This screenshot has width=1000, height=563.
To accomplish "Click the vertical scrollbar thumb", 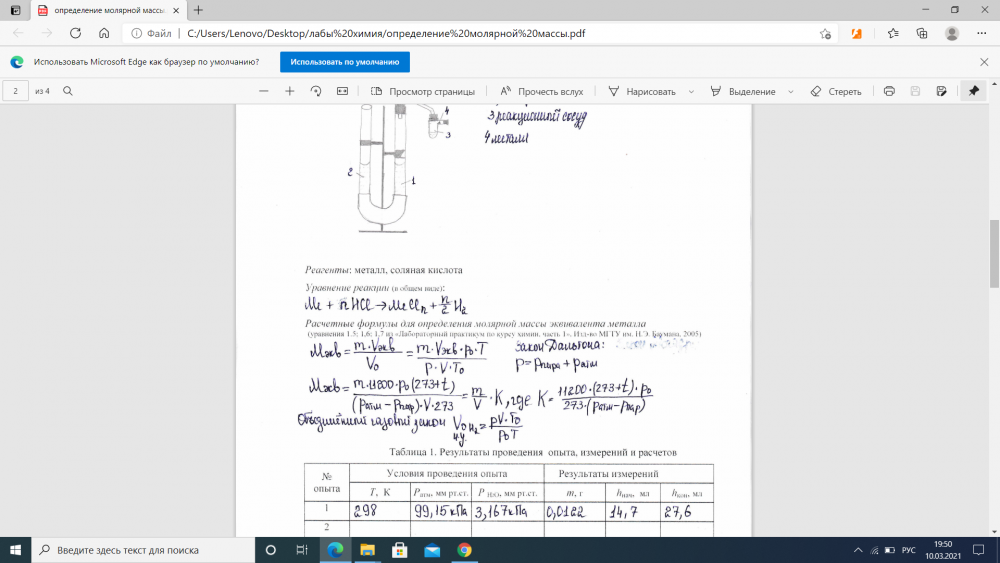I will 994,254.
